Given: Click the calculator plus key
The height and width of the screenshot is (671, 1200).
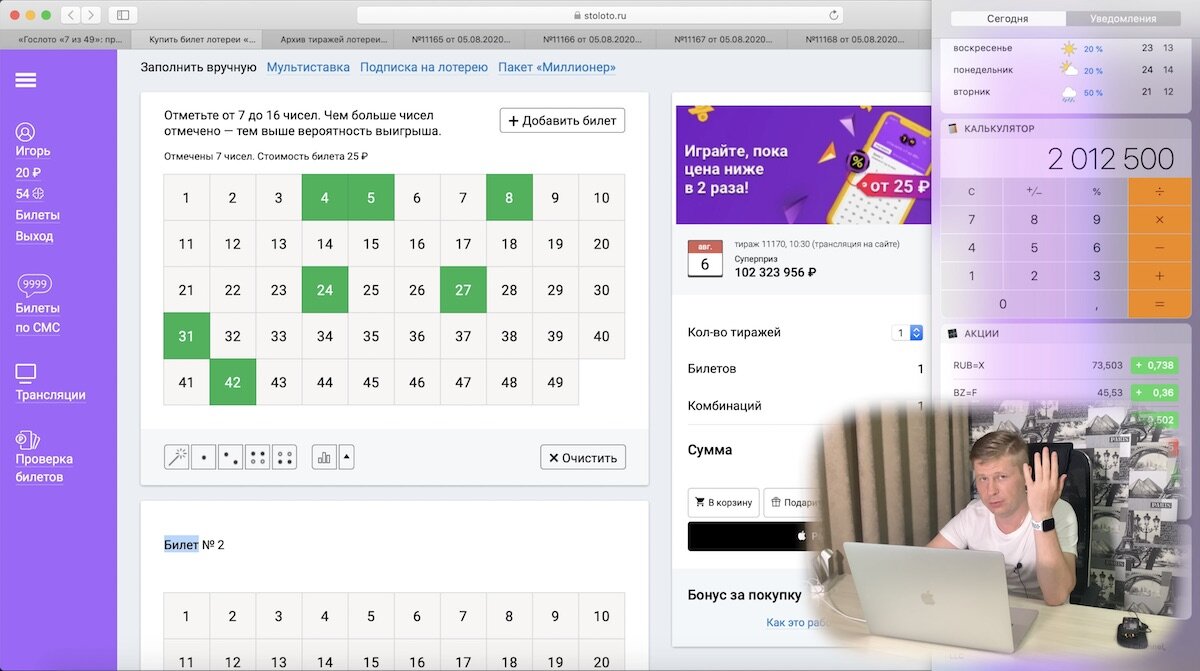Looking at the screenshot, I should (x=1160, y=275).
